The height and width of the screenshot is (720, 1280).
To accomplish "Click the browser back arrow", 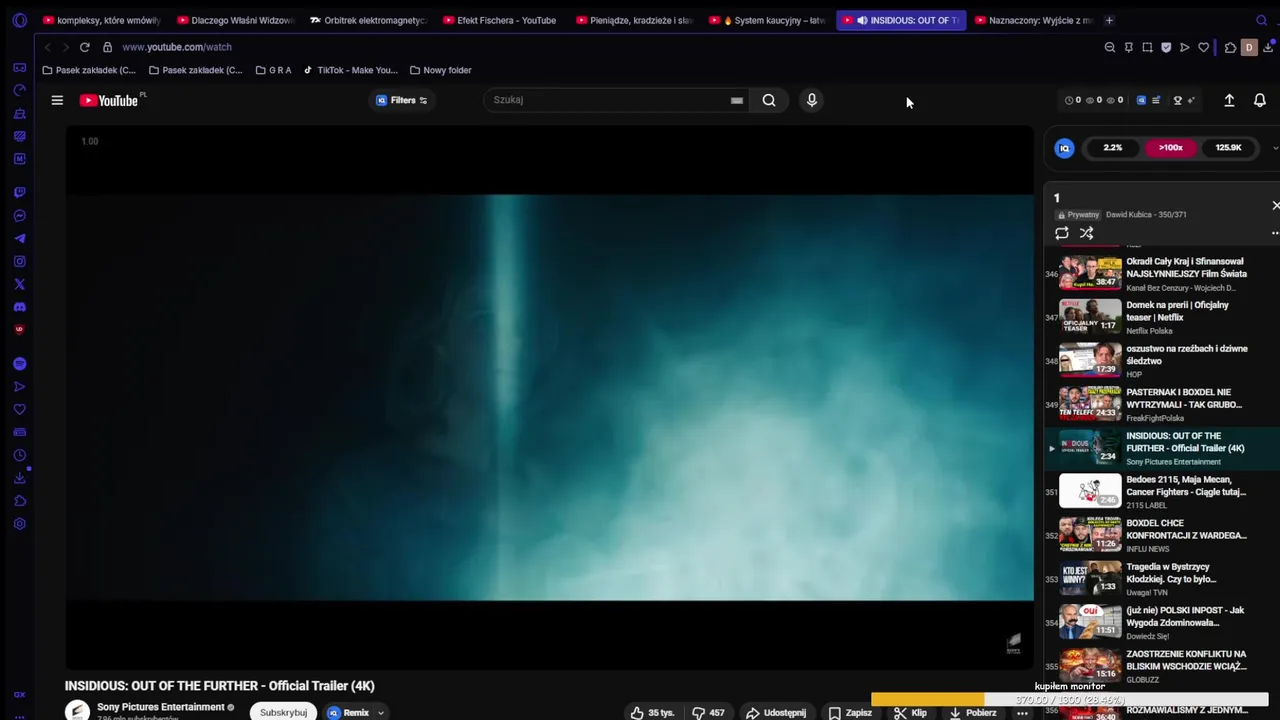I will (47, 47).
